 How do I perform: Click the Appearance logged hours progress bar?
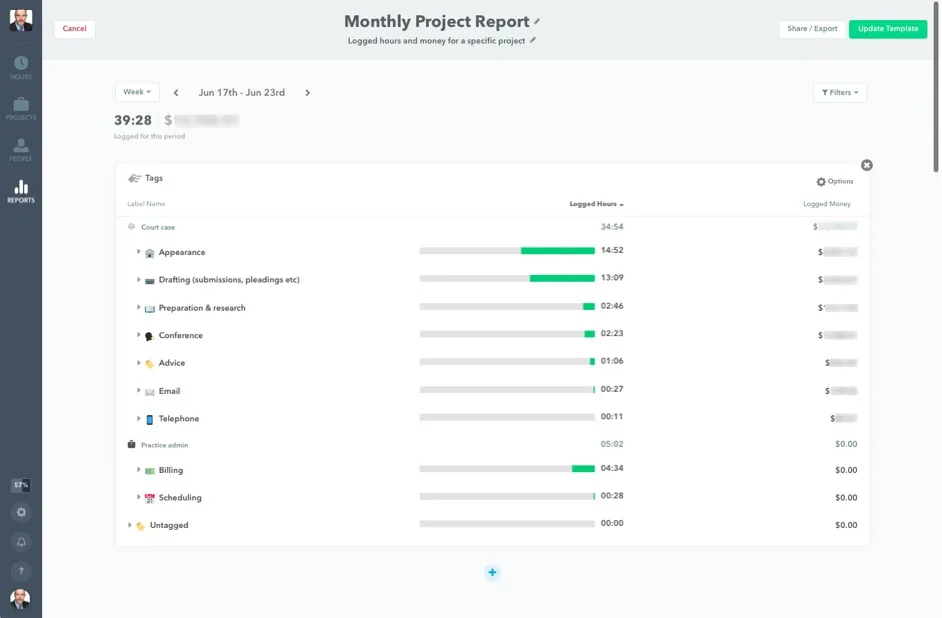pyautogui.click(x=507, y=252)
